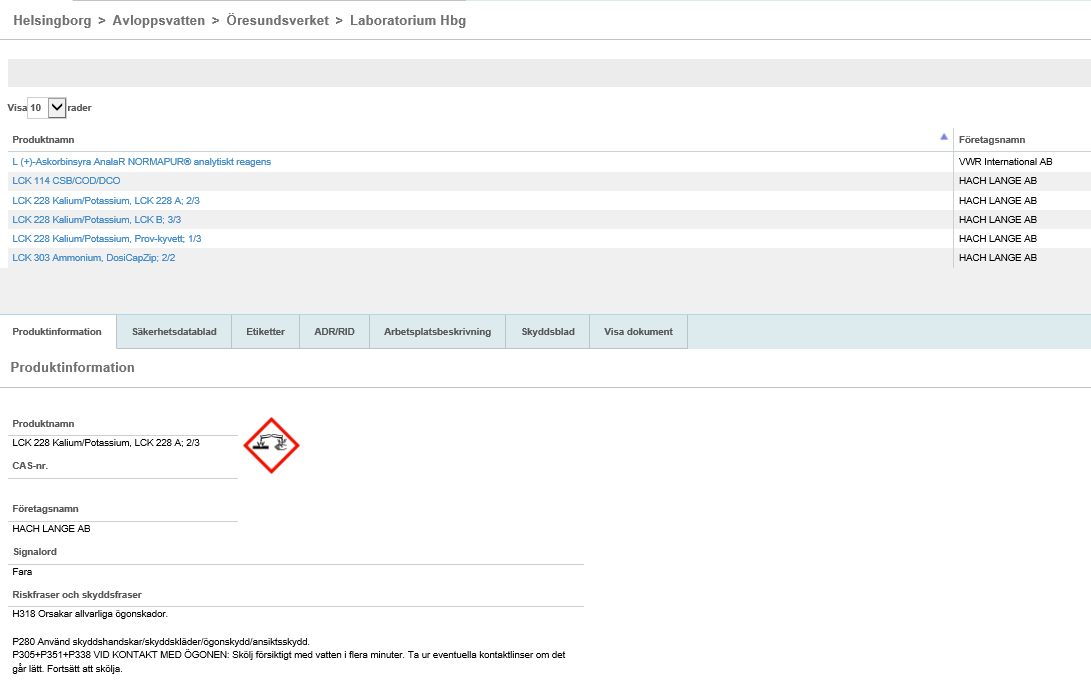1091x686 pixels.
Task: Open LCK 228 Kalium/Potassium, Prov-kyvett; 1/3
Action: click(106, 239)
